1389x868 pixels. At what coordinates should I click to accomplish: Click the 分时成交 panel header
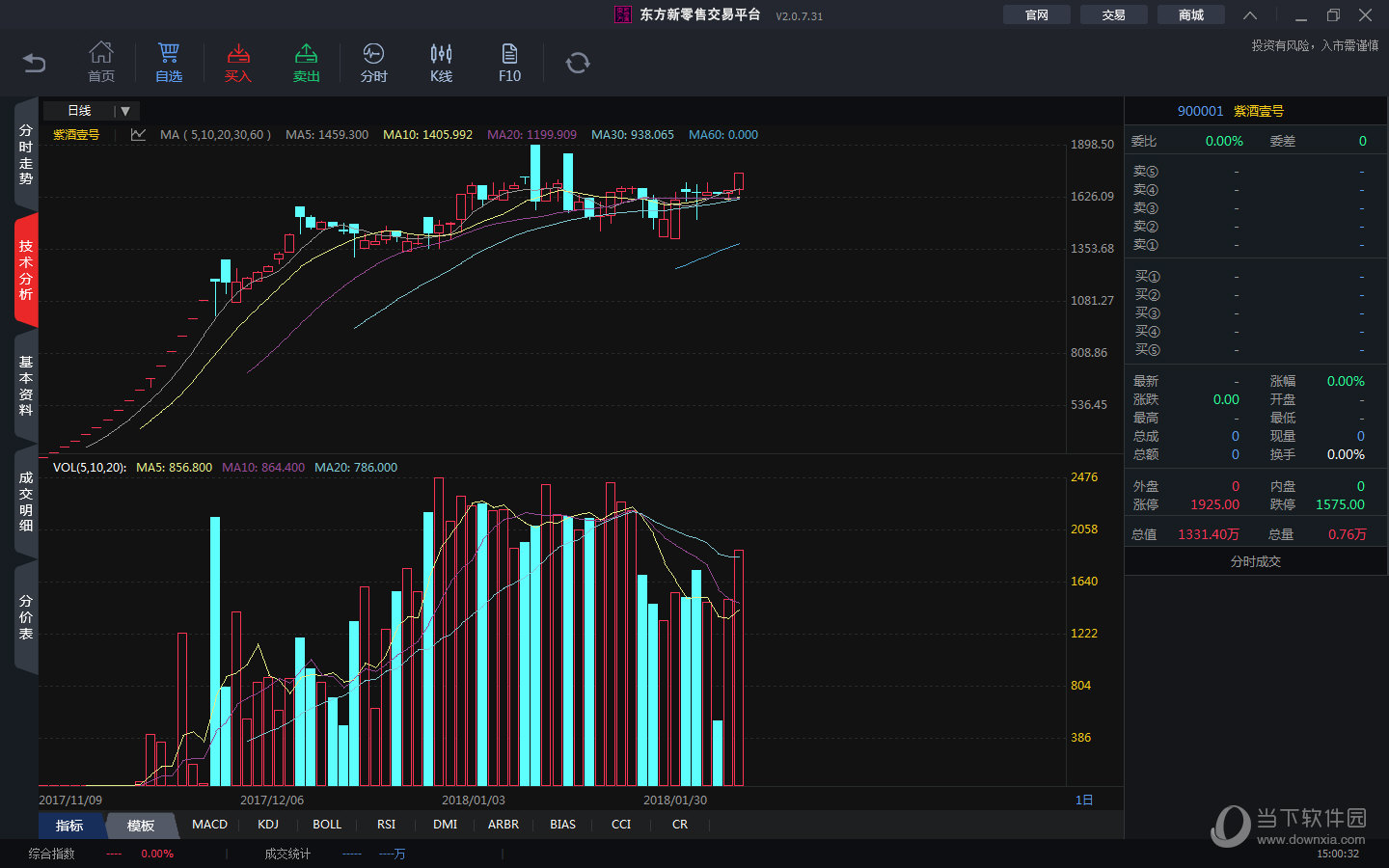pos(1256,561)
